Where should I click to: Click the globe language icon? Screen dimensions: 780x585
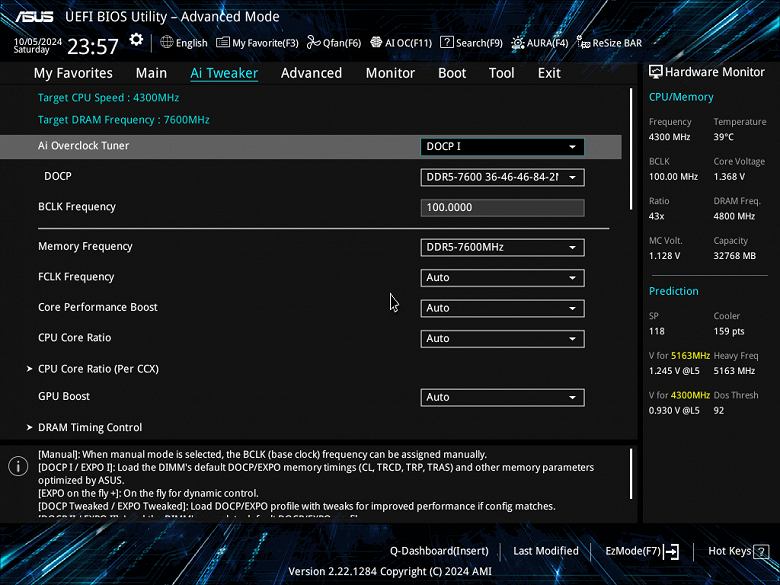pyautogui.click(x=167, y=42)
